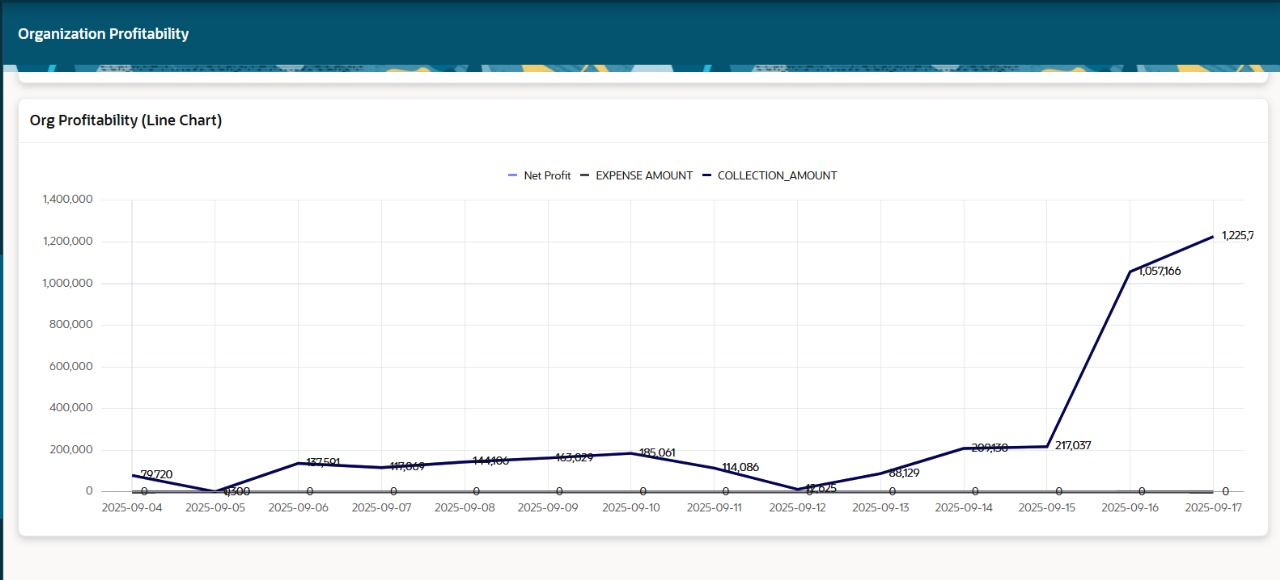Click the 1,057,166 data point label
The height and width of the screenshot is (580, 1280).
click(x=1155, y=271)
